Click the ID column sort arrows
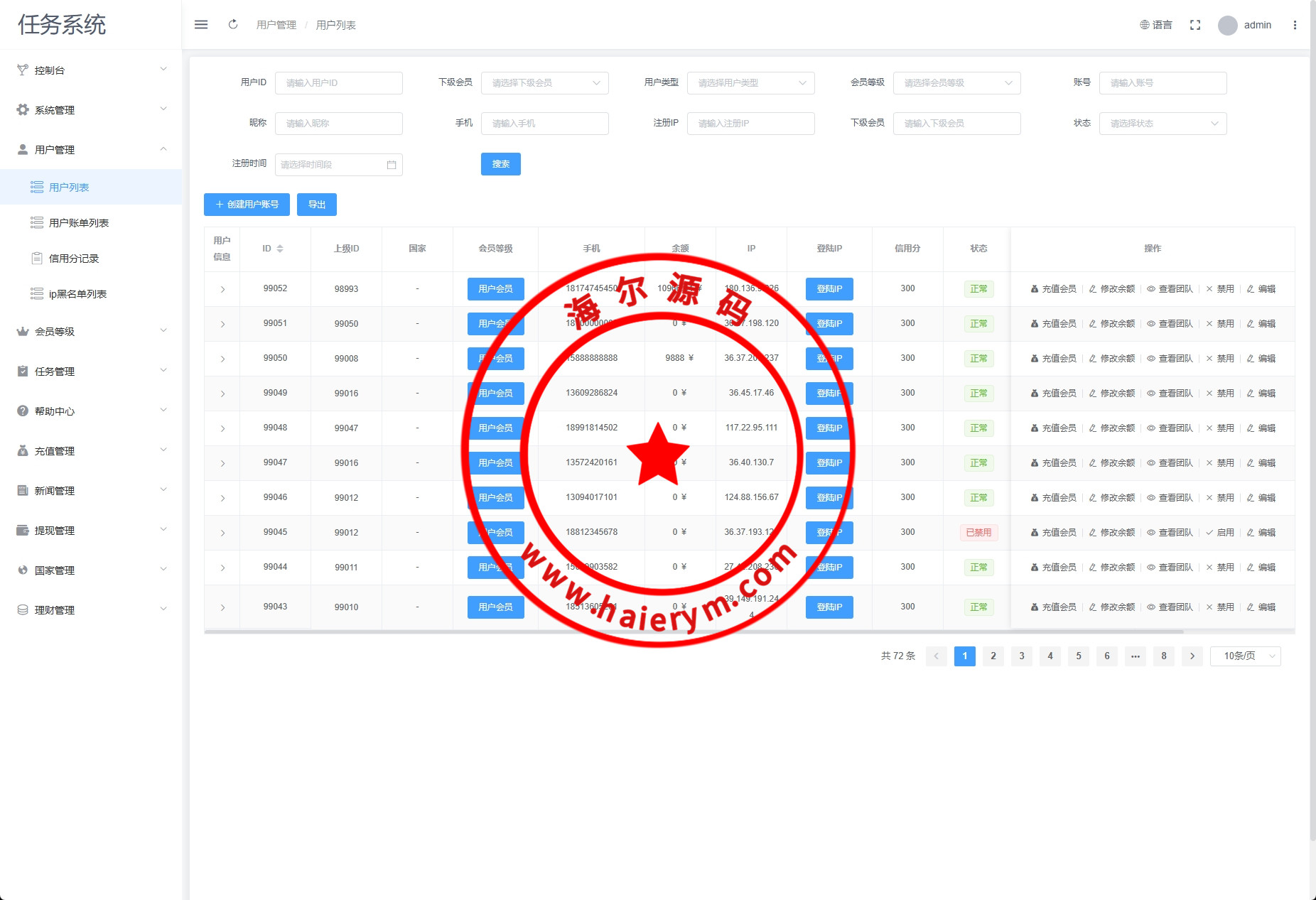Viewport: 1316px width, 900px height. tap(280, 249)
